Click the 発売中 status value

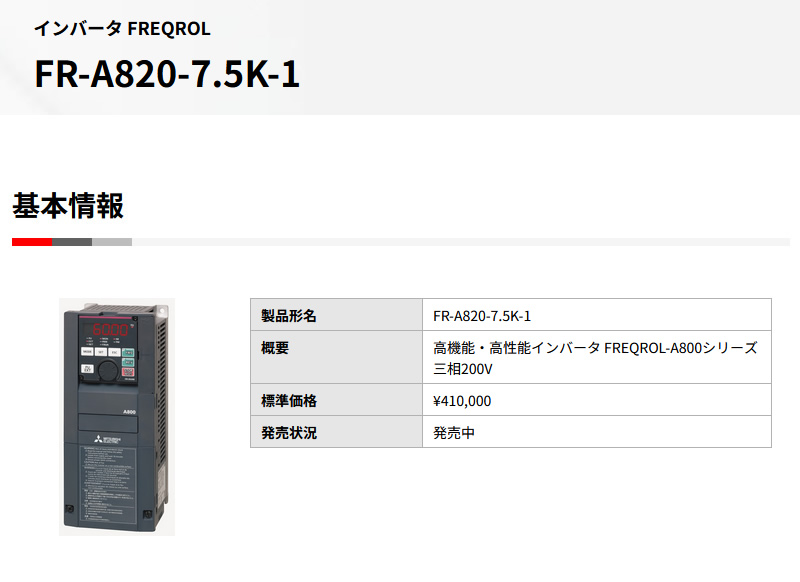tap(454, 433)
